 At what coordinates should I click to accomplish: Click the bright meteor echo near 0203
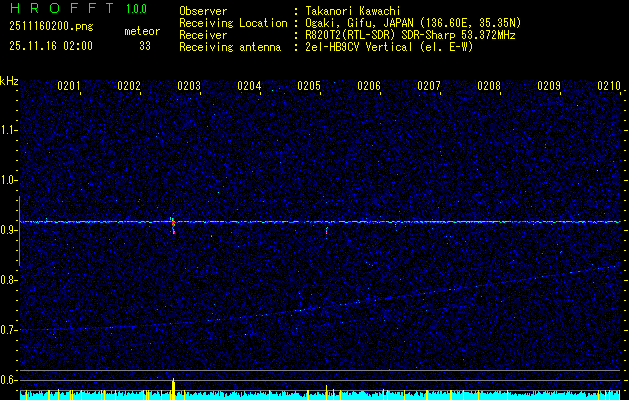tap(173, 222)
